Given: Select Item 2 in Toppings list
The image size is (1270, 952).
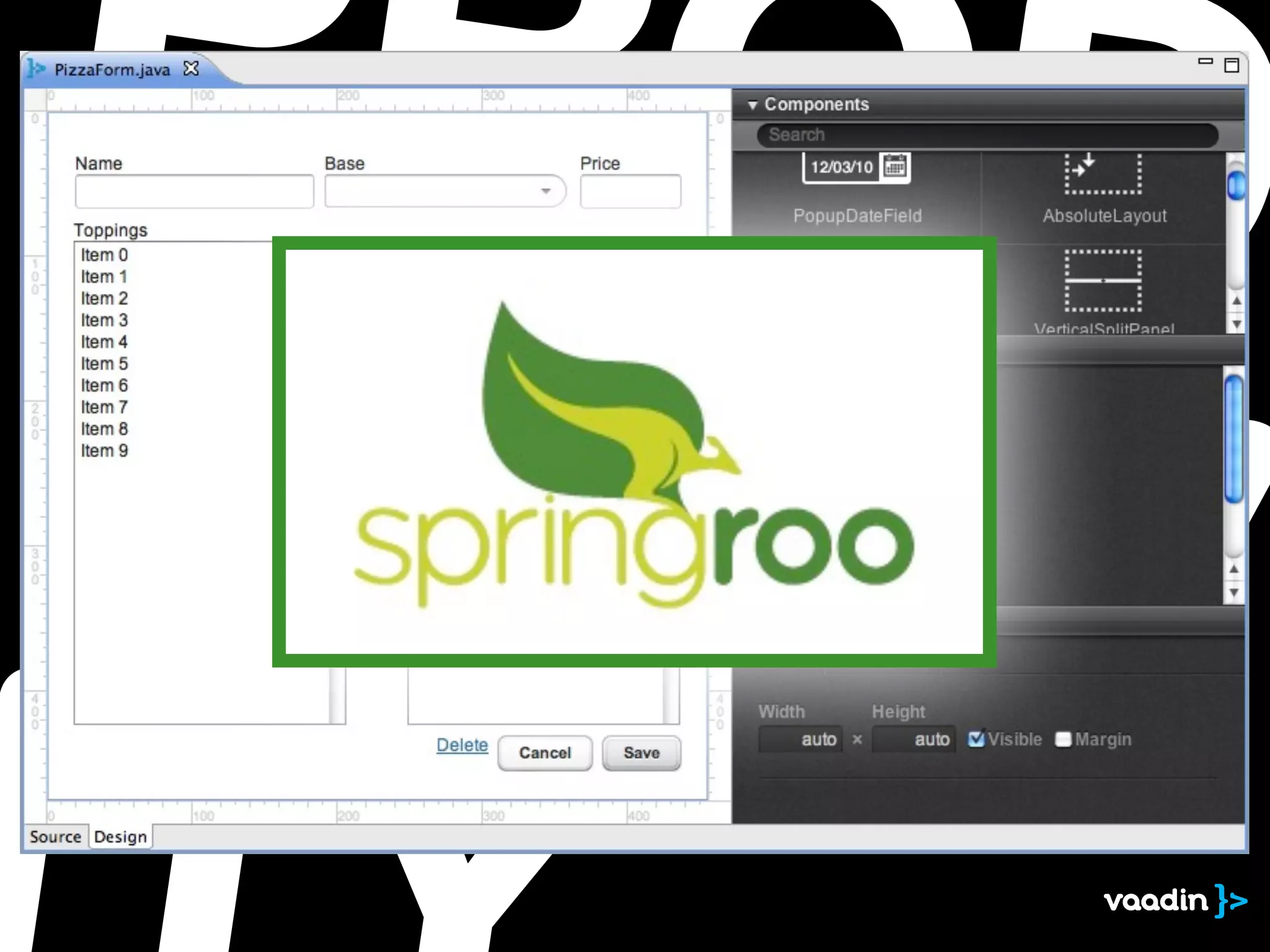Looking at the screenshot, I should click(104, 298).
